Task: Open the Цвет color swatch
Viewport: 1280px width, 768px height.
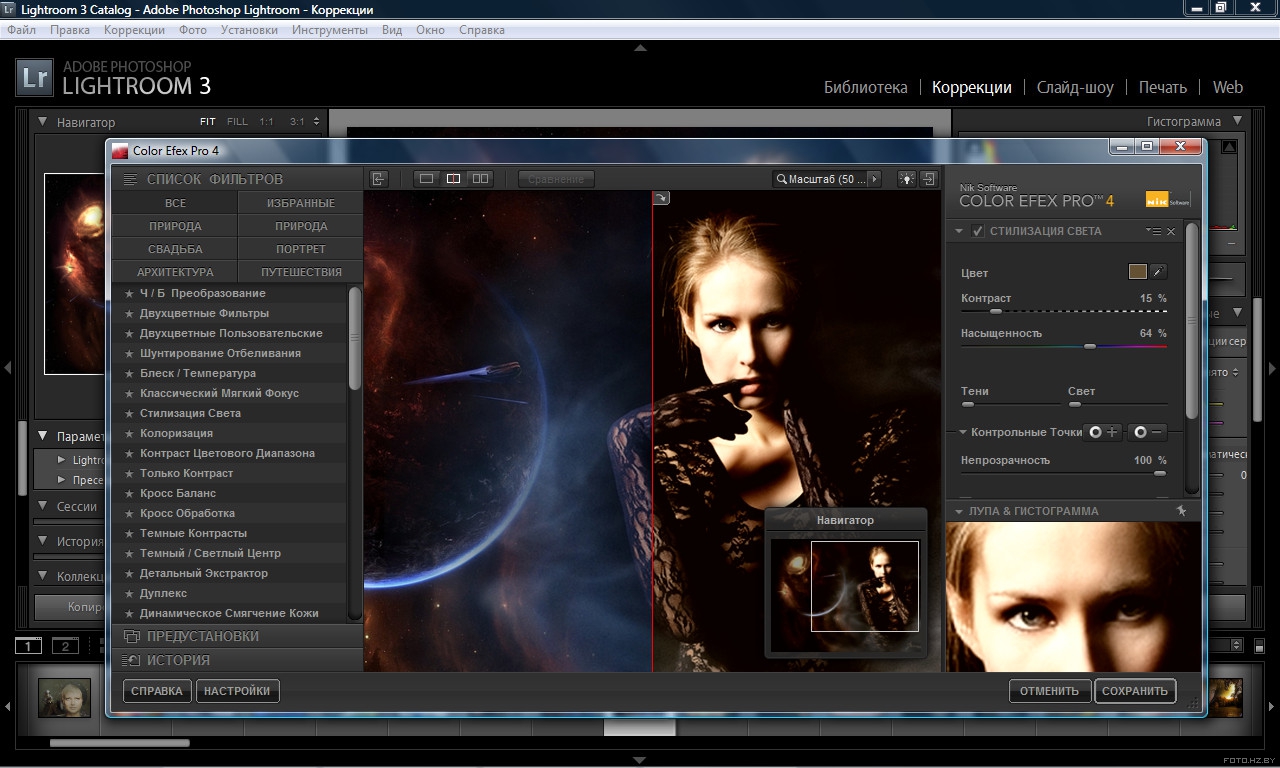Action: (x=1137, y=271)
